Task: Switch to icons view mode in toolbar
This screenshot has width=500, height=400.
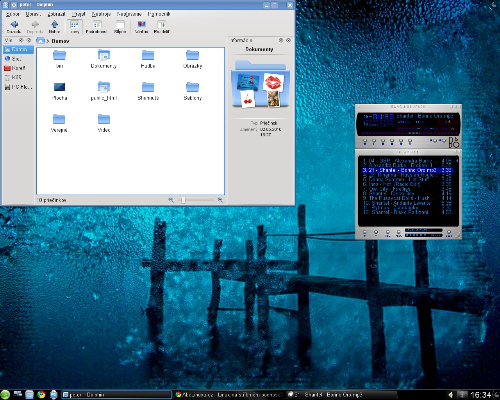Action: (x=74, y=27)
